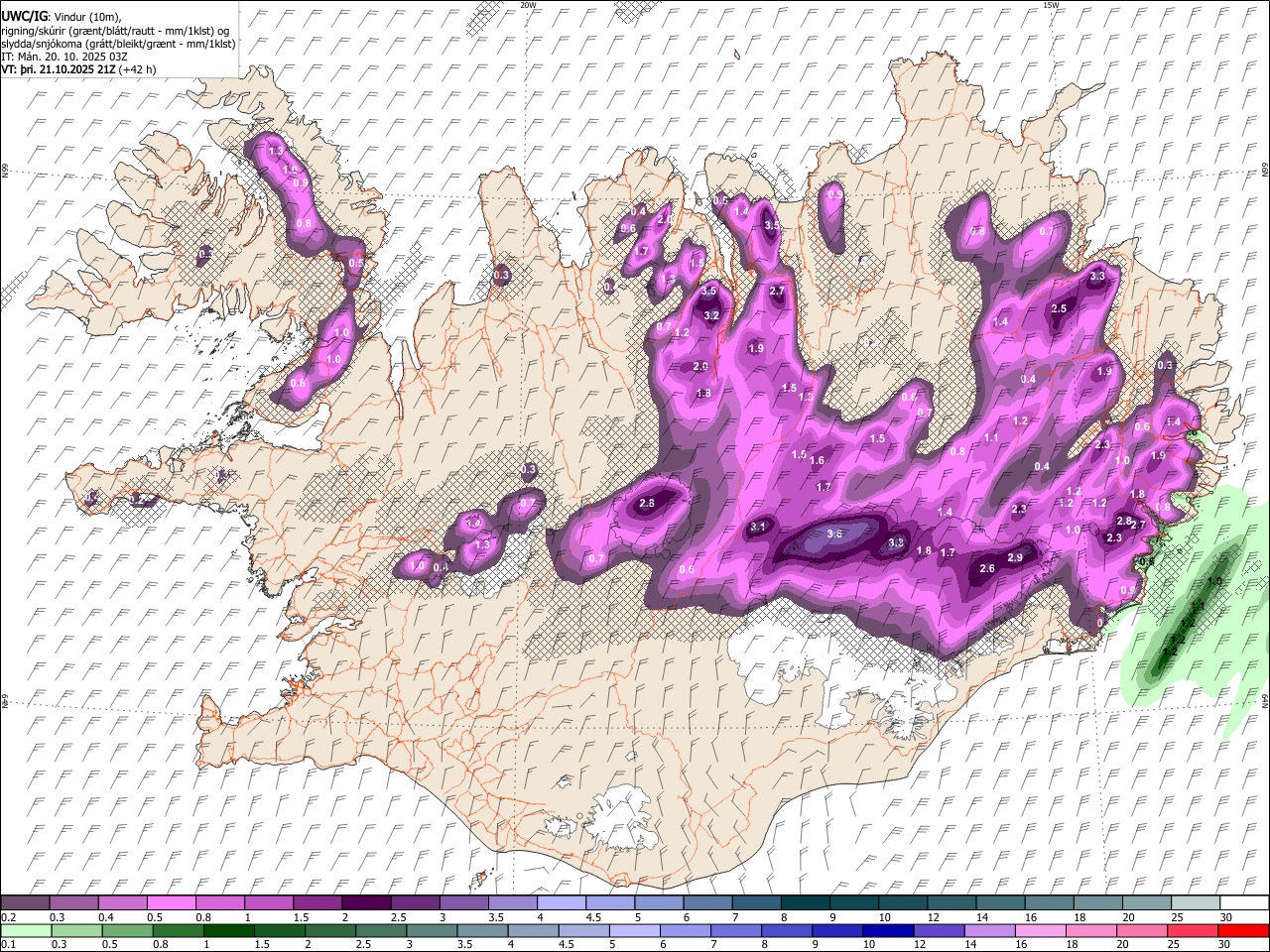
Task: Select the dark mauve swatch above 0.2
Action: pos(25,902)
